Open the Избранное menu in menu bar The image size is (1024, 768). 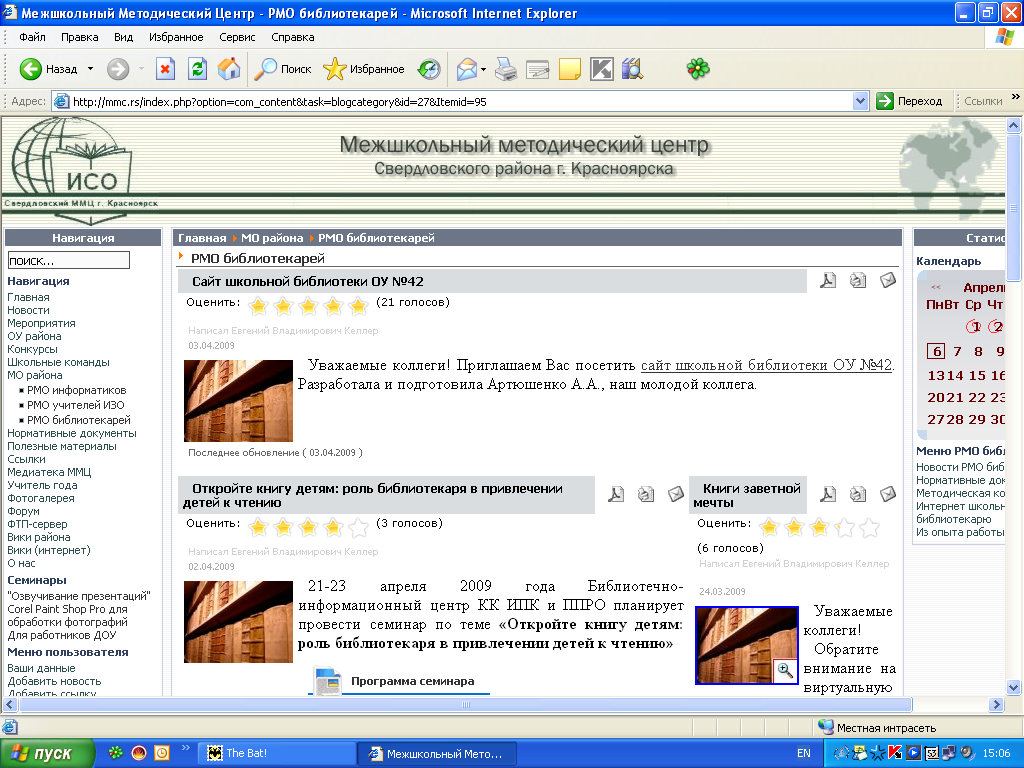[176, 37]
